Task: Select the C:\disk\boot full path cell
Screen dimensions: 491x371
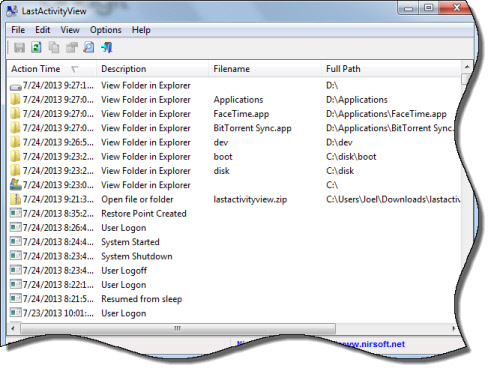Action: point(351,157)
